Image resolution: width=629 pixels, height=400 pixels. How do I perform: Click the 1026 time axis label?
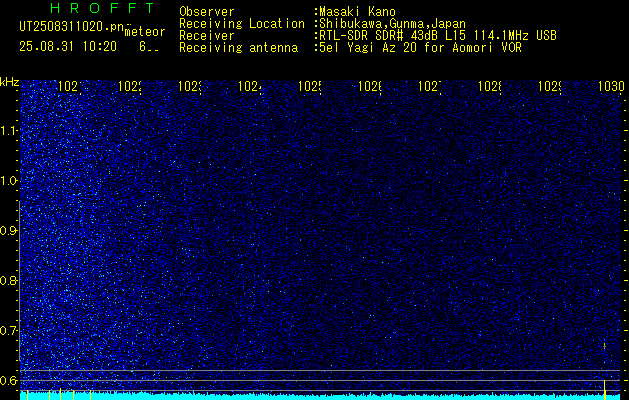coord(370,86)
